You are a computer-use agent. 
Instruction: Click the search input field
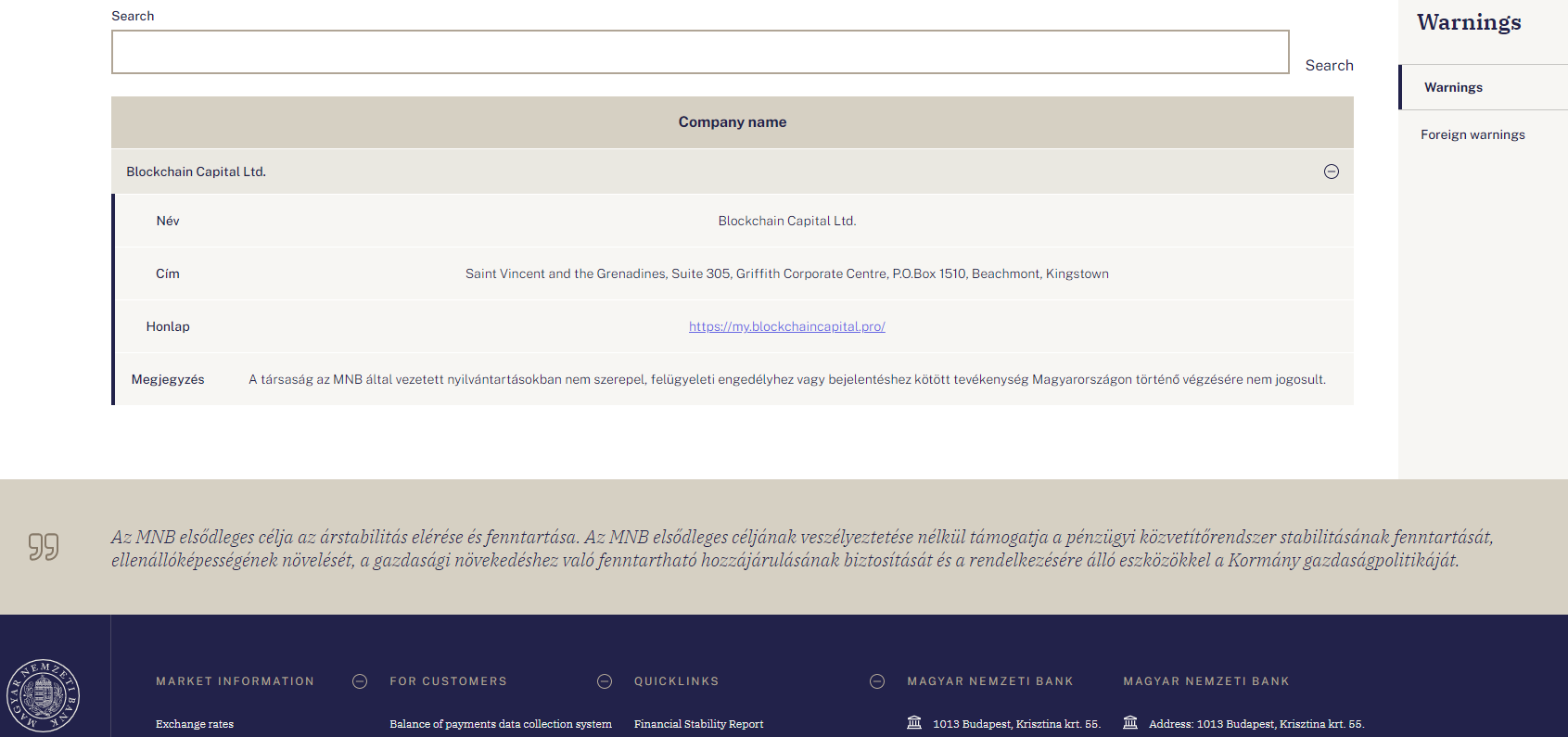700,52
